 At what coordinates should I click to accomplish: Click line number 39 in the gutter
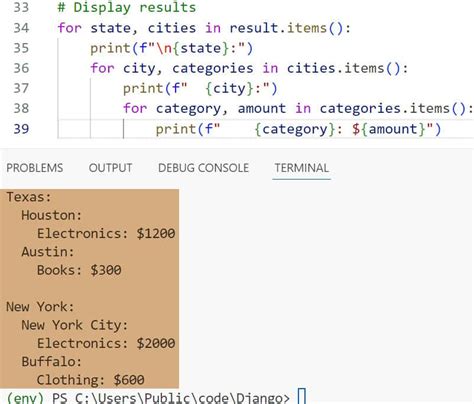(x=21, y=129)
